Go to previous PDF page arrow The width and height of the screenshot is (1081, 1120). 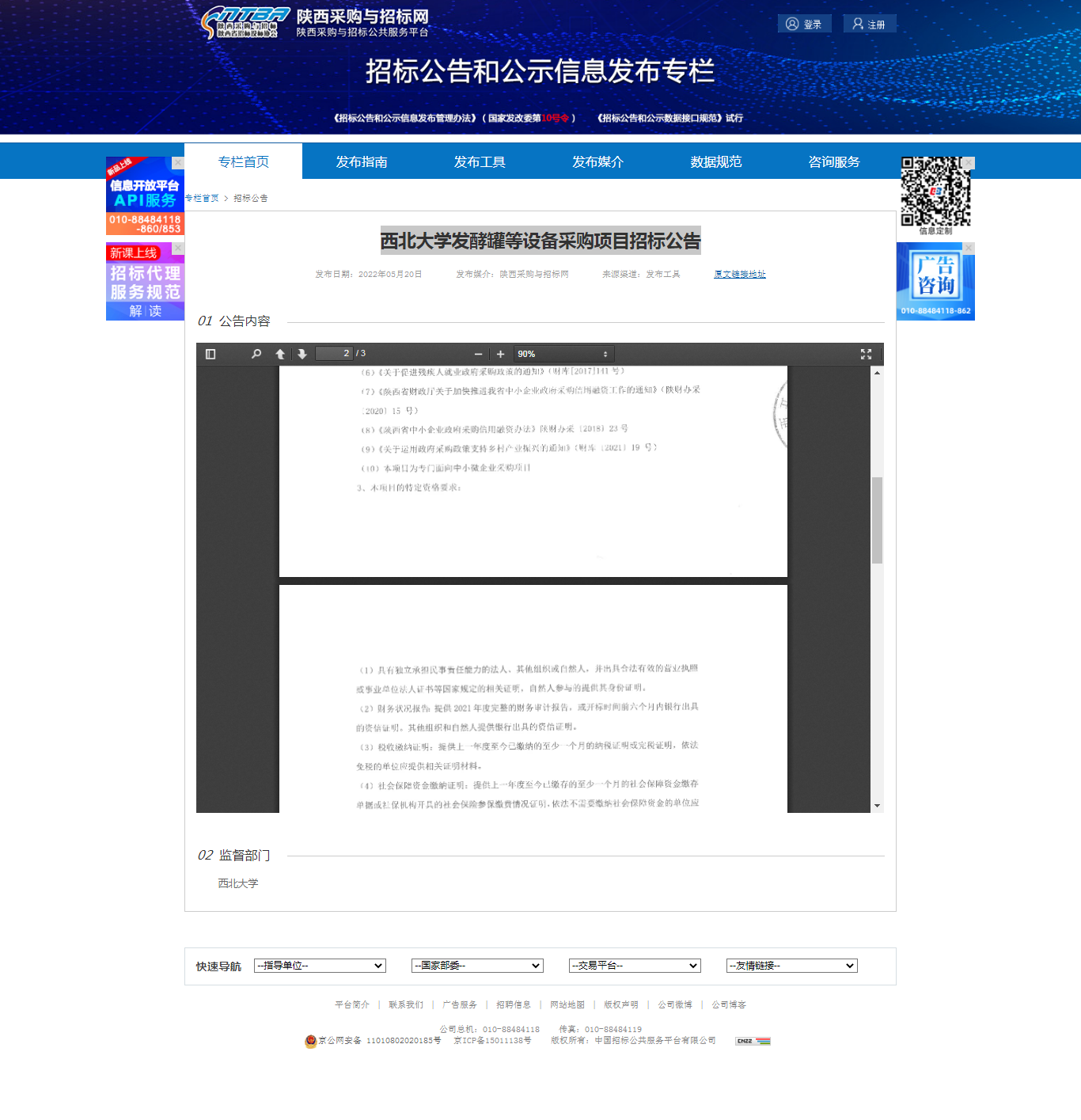280,354
